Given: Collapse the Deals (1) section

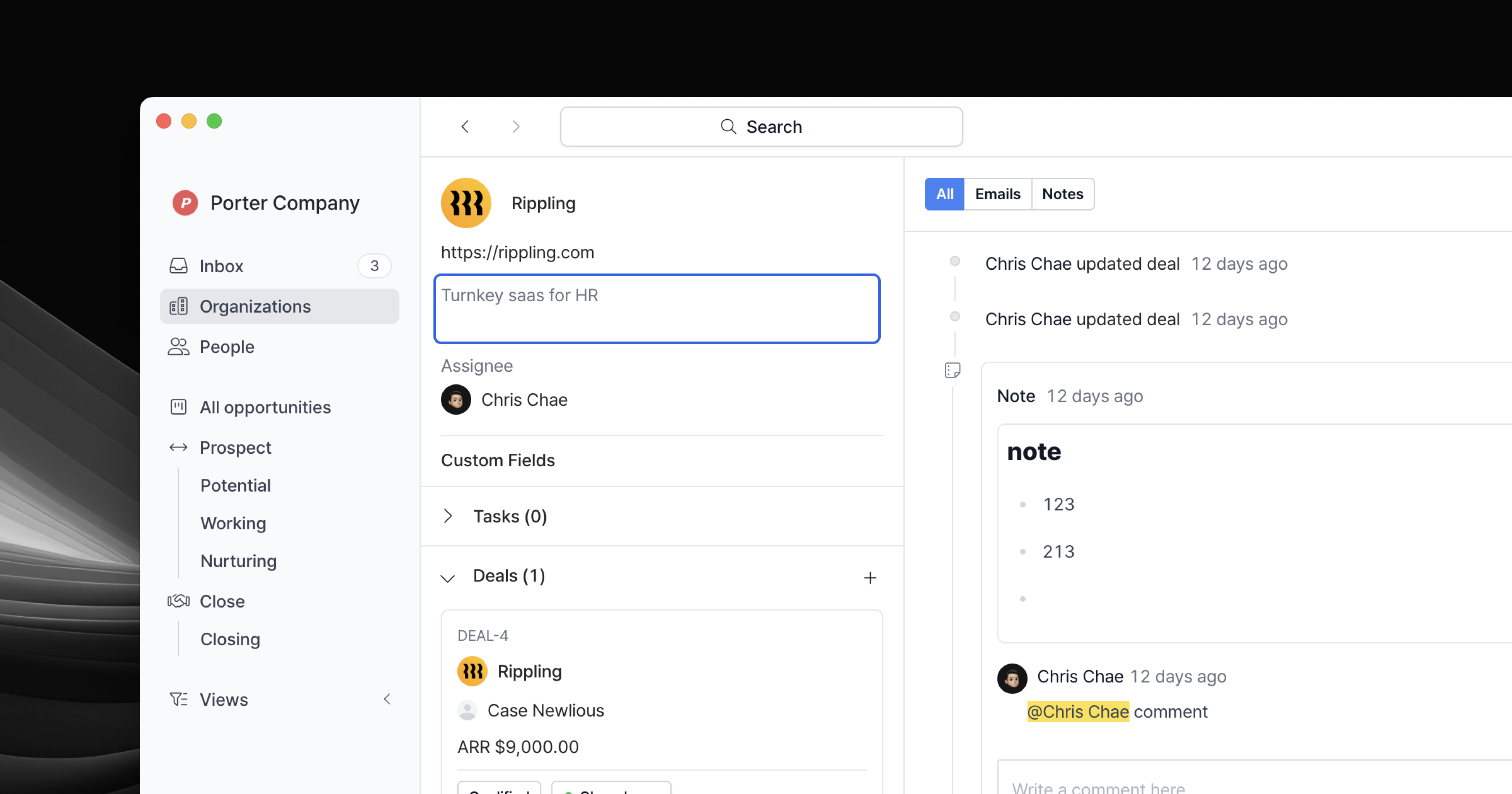Looking at the screenshot, I should [x=448, y=578].
